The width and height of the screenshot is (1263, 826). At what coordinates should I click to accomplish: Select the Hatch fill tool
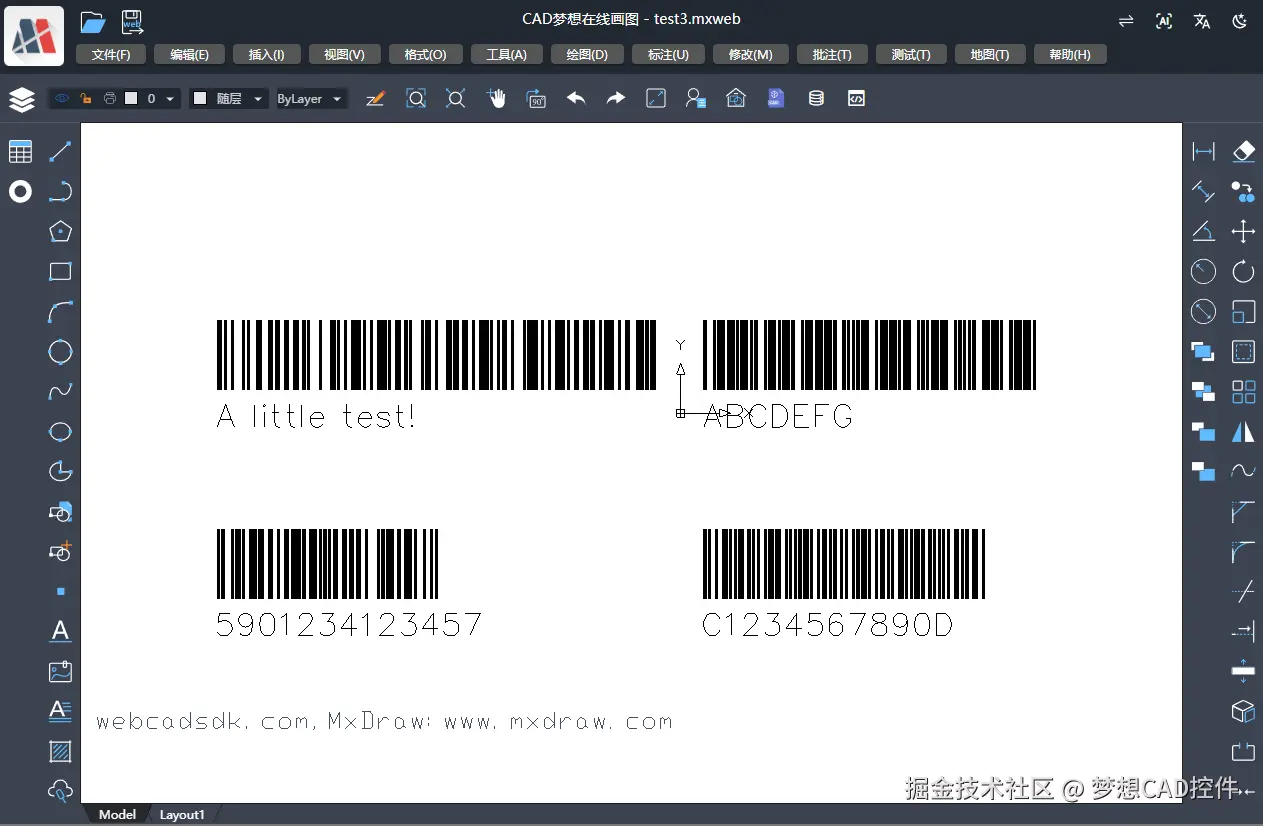[61, 751]
